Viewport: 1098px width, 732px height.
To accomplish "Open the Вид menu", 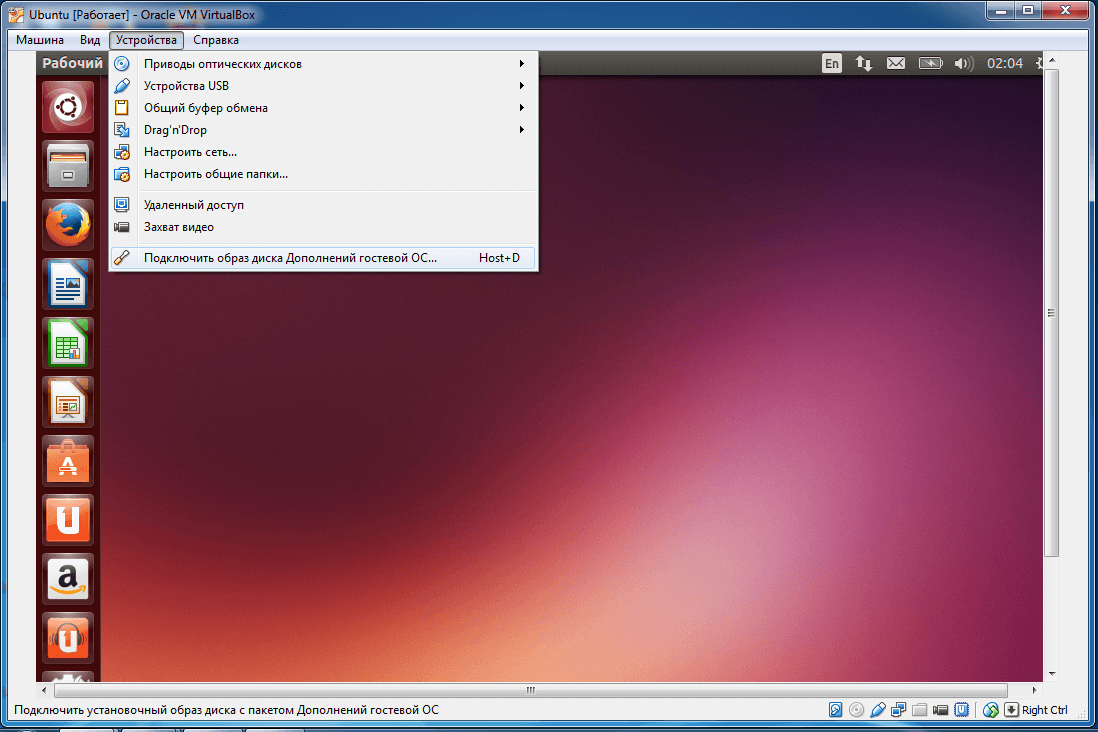I will [x=90, y=40].
